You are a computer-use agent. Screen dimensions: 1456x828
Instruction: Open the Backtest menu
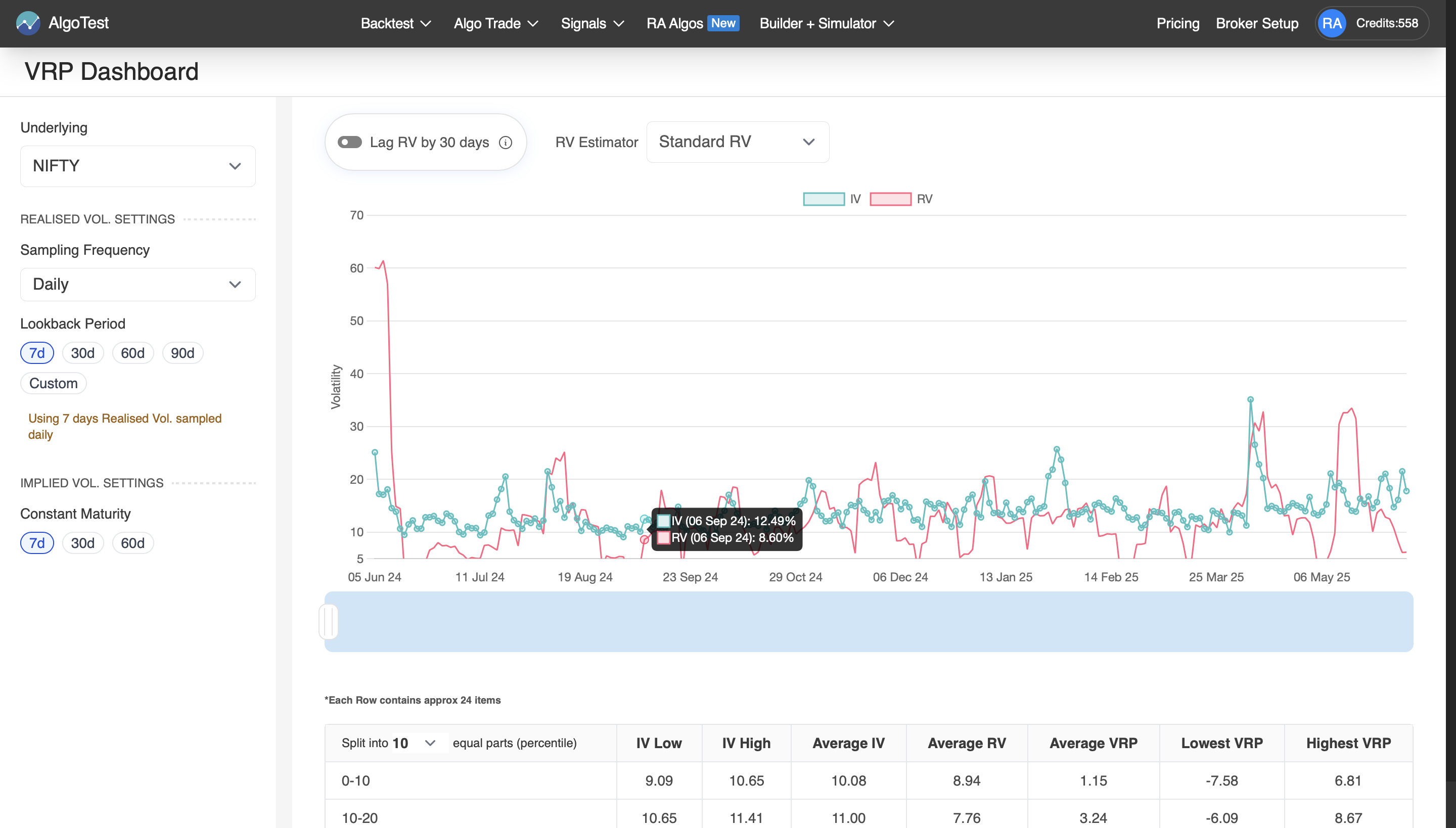(x=395, y=23)
